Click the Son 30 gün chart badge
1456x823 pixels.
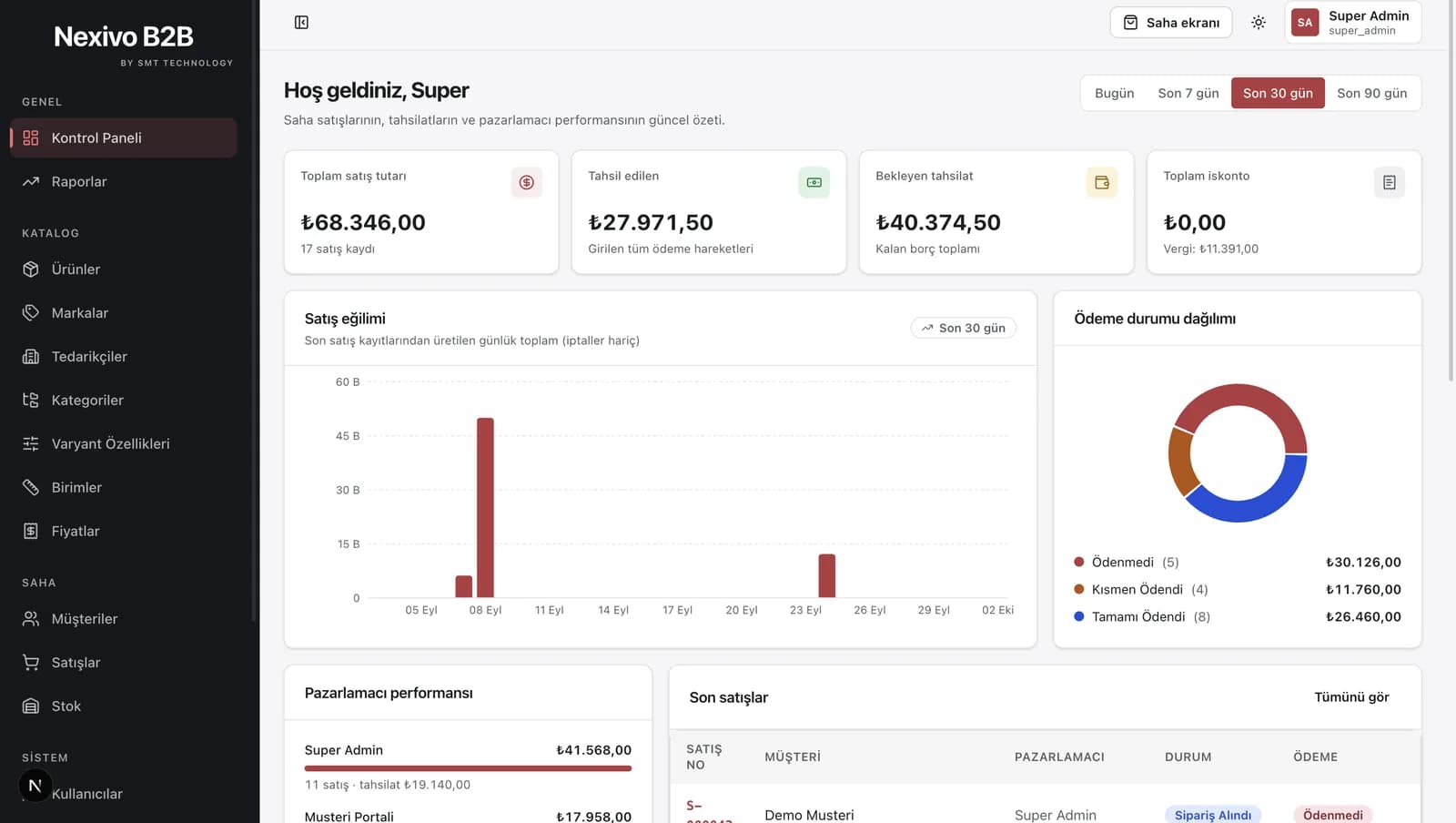pyautogui.click(x=964, y=328)
